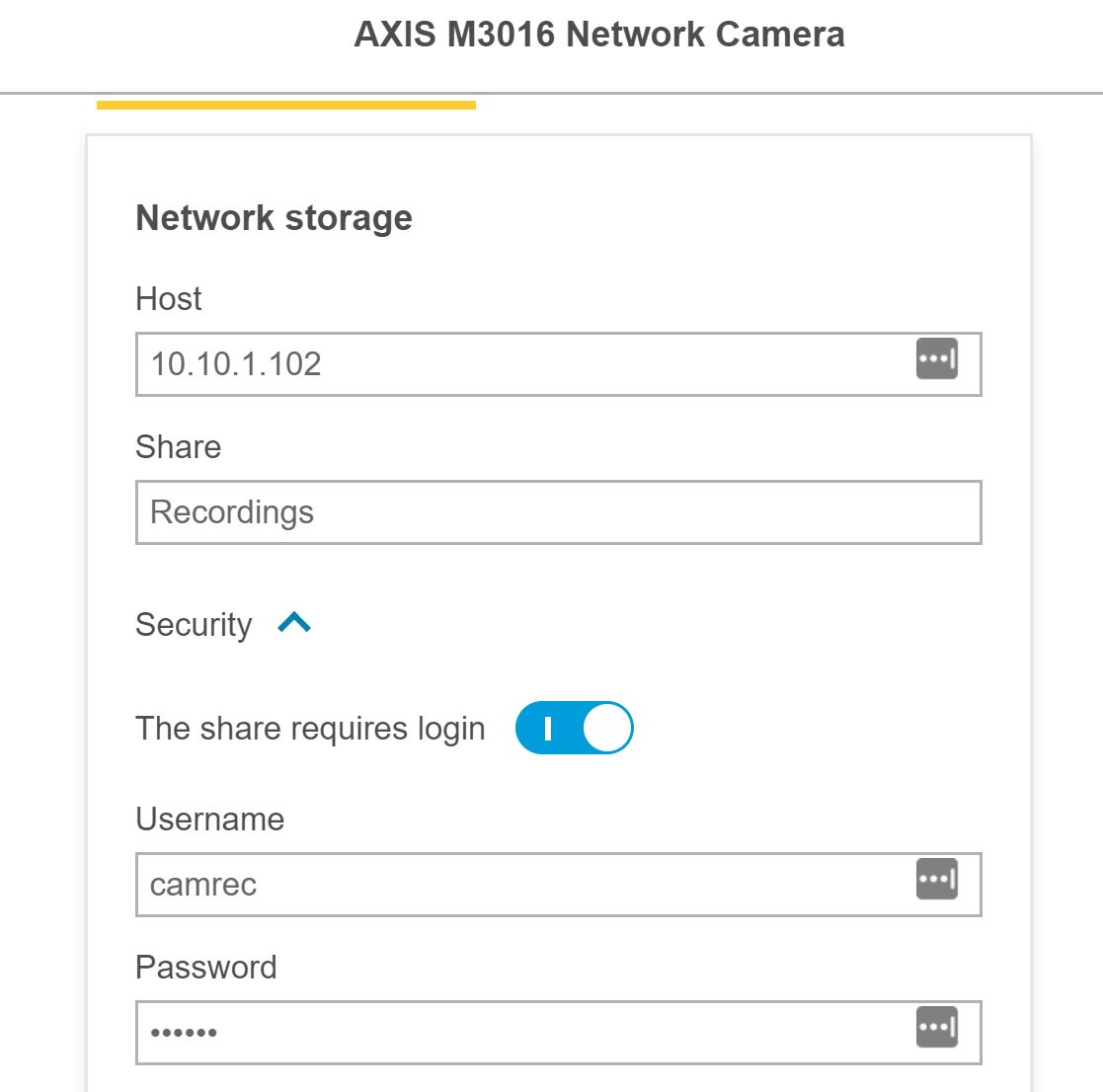Disable the share requires login switch
This screenshot has width=1103, height=1092.
pyautogui.click(x=574, y=728)
